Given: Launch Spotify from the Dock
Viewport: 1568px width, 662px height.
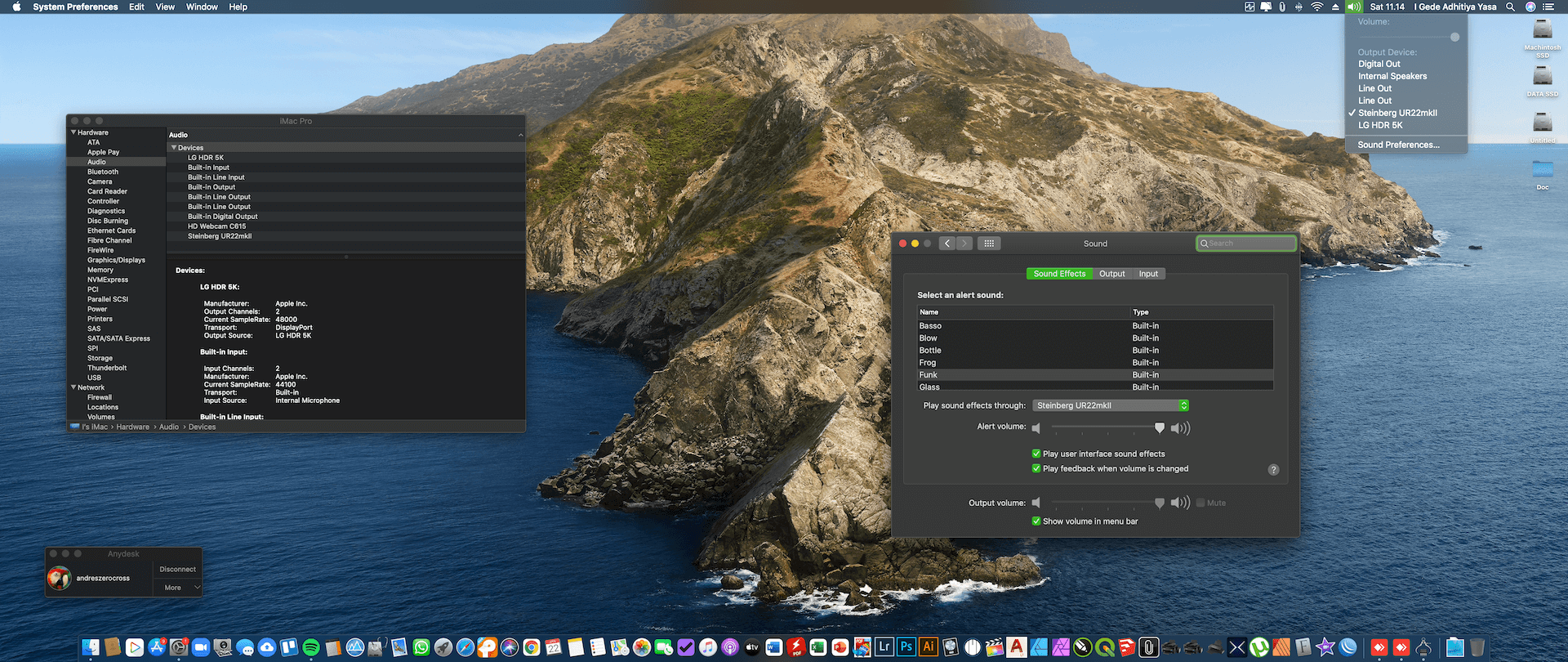Looking at the screenshot, I should pos(311,647).
